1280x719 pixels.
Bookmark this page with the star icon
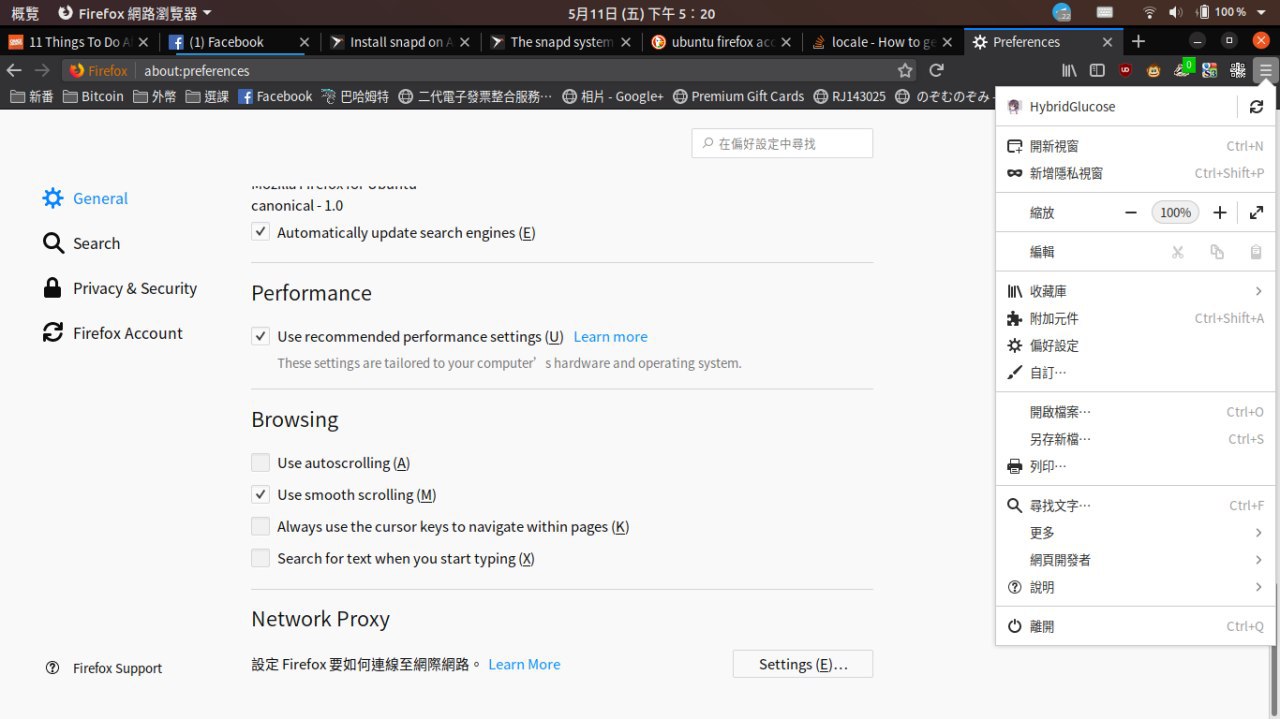pos(905,71)
